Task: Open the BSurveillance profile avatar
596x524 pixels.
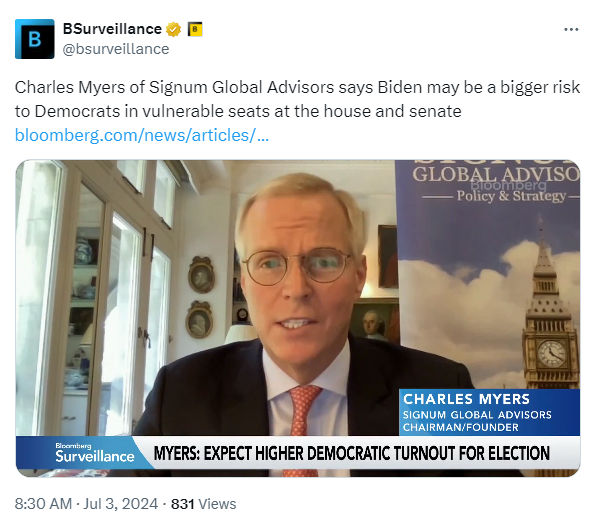Action: [x=35, y=39]
